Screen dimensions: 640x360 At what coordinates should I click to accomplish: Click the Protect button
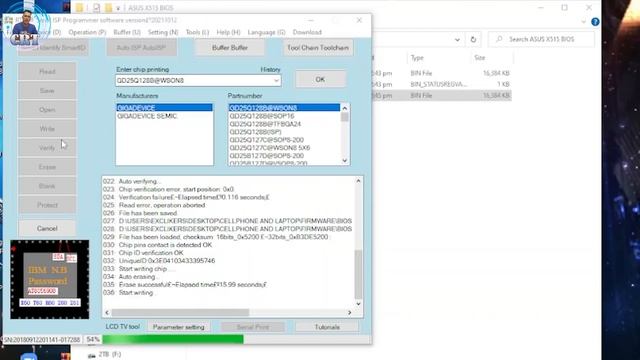47,205
